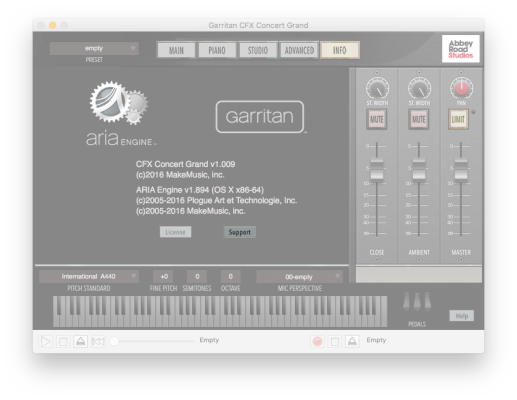517x400 pixels.
Task: Click the License button
Action: click(x=175, y=232)
